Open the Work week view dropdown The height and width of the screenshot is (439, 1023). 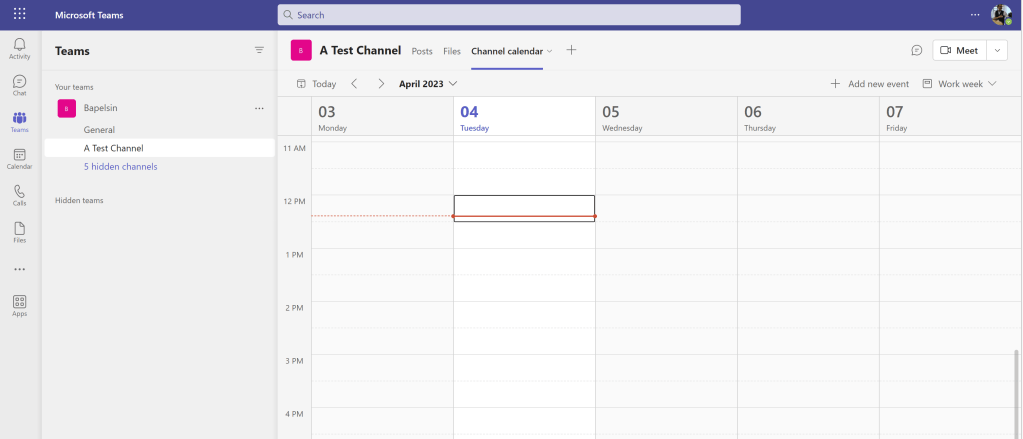tap(959, 84)
